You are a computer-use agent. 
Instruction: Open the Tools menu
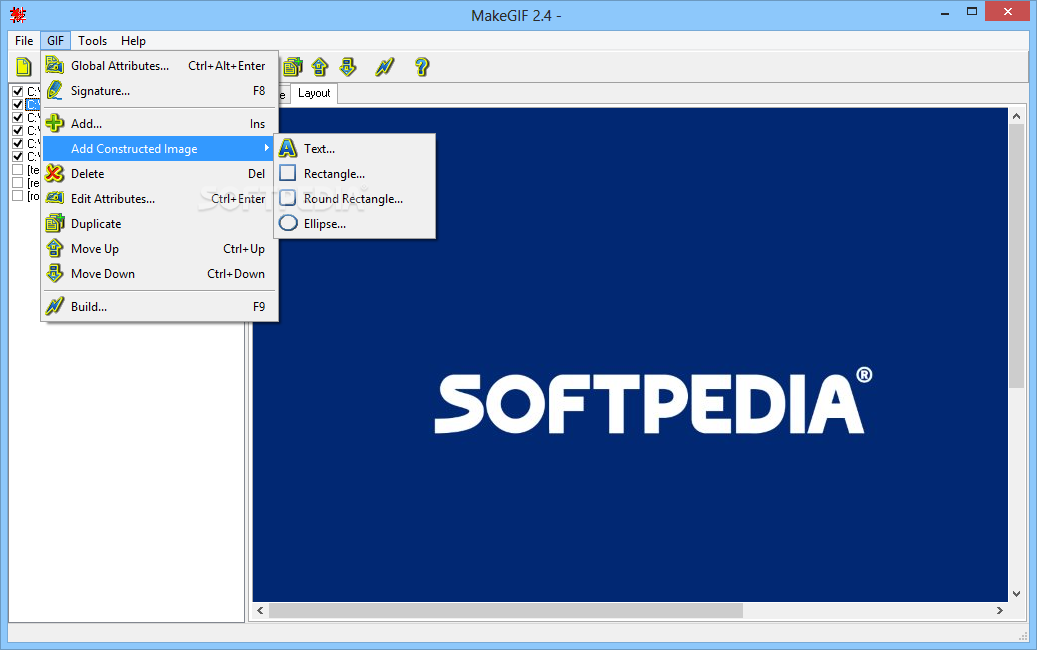point(93,40)
